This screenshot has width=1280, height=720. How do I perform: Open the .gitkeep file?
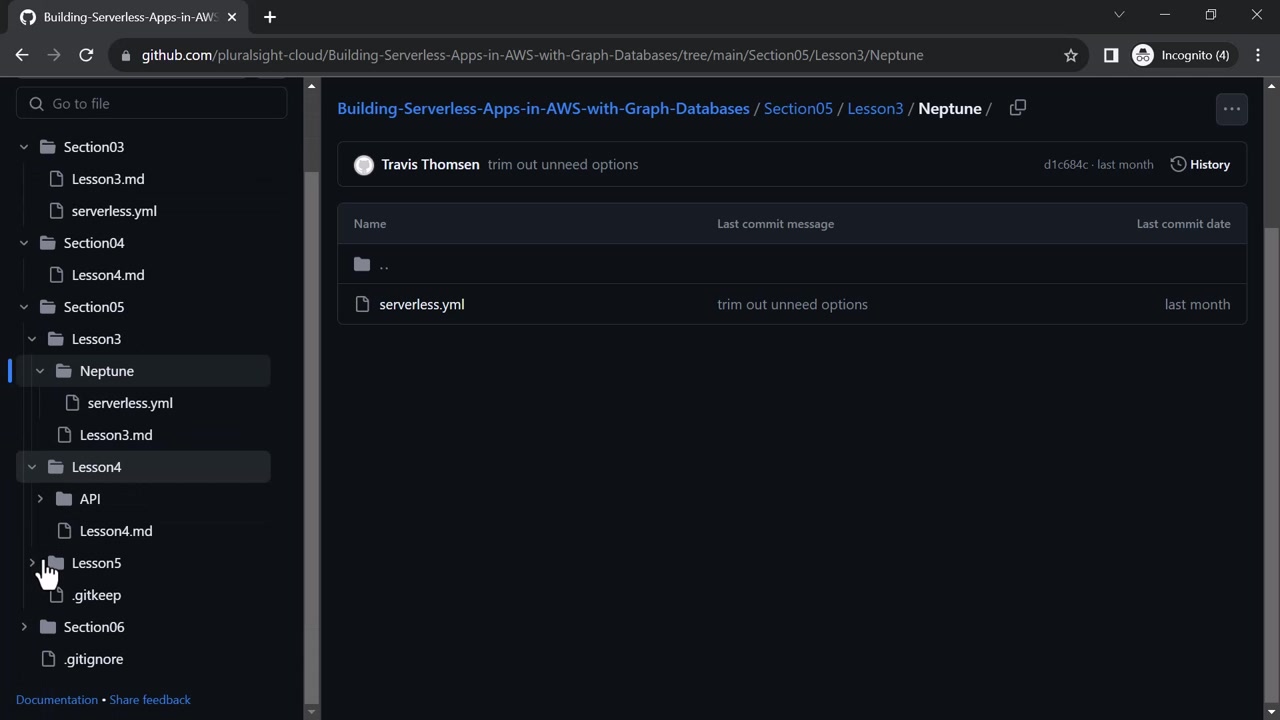click(x=97, y=595)
